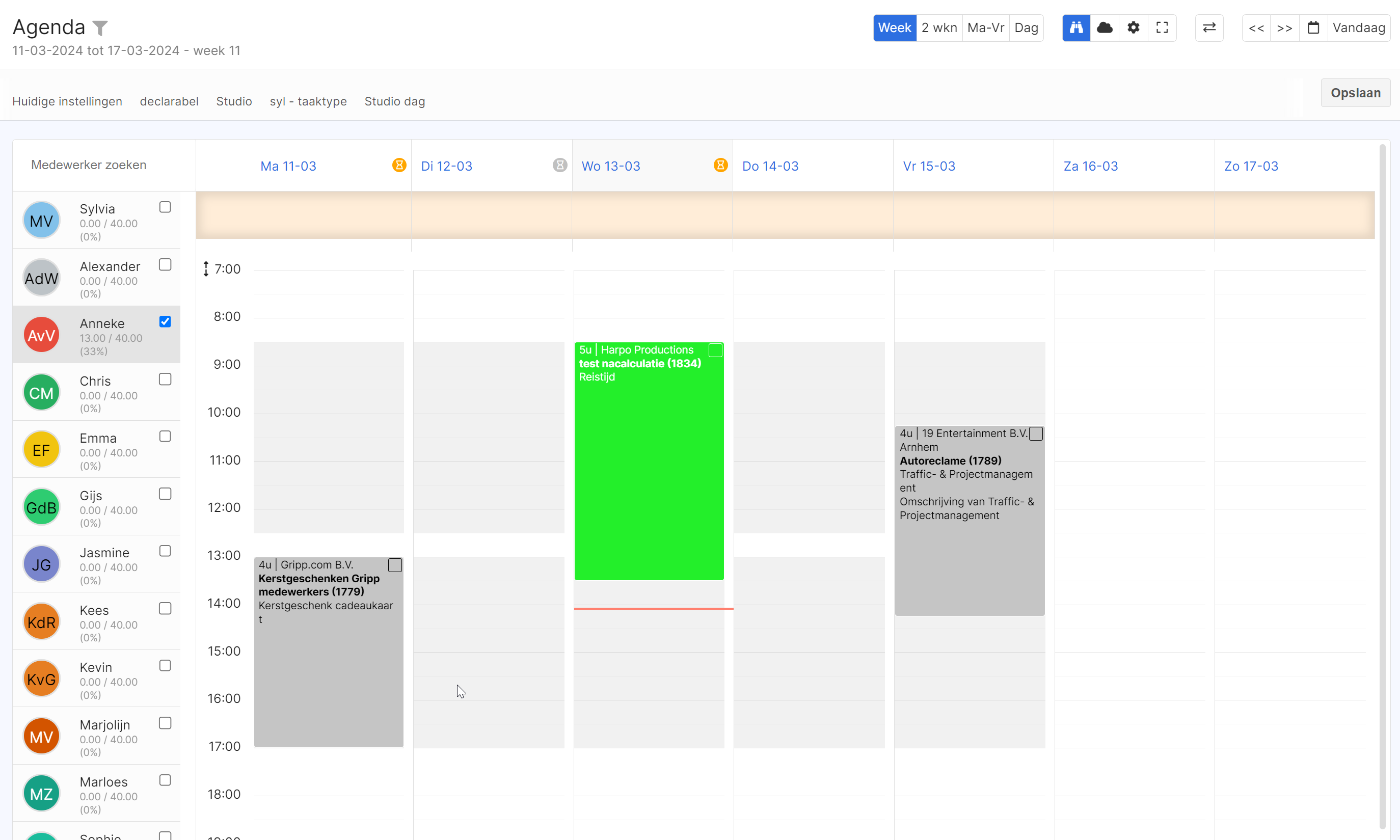Open agenda settings gear icon

(1134, 28)
